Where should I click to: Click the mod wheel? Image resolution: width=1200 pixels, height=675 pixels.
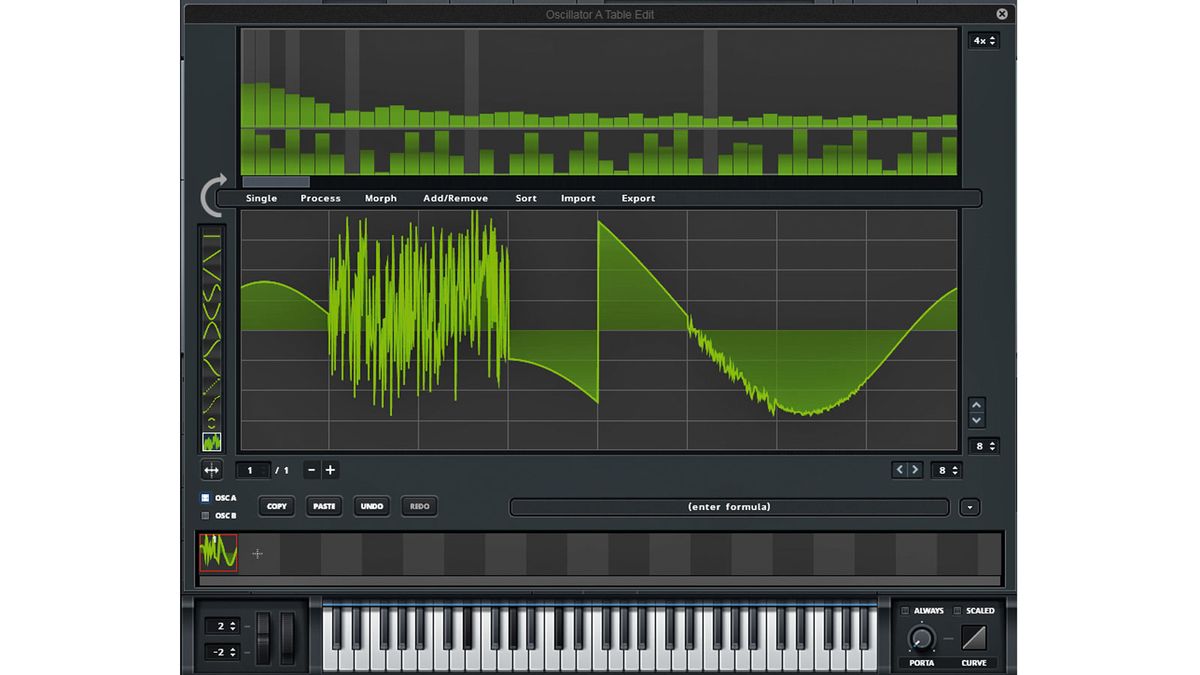pos(288,638)
